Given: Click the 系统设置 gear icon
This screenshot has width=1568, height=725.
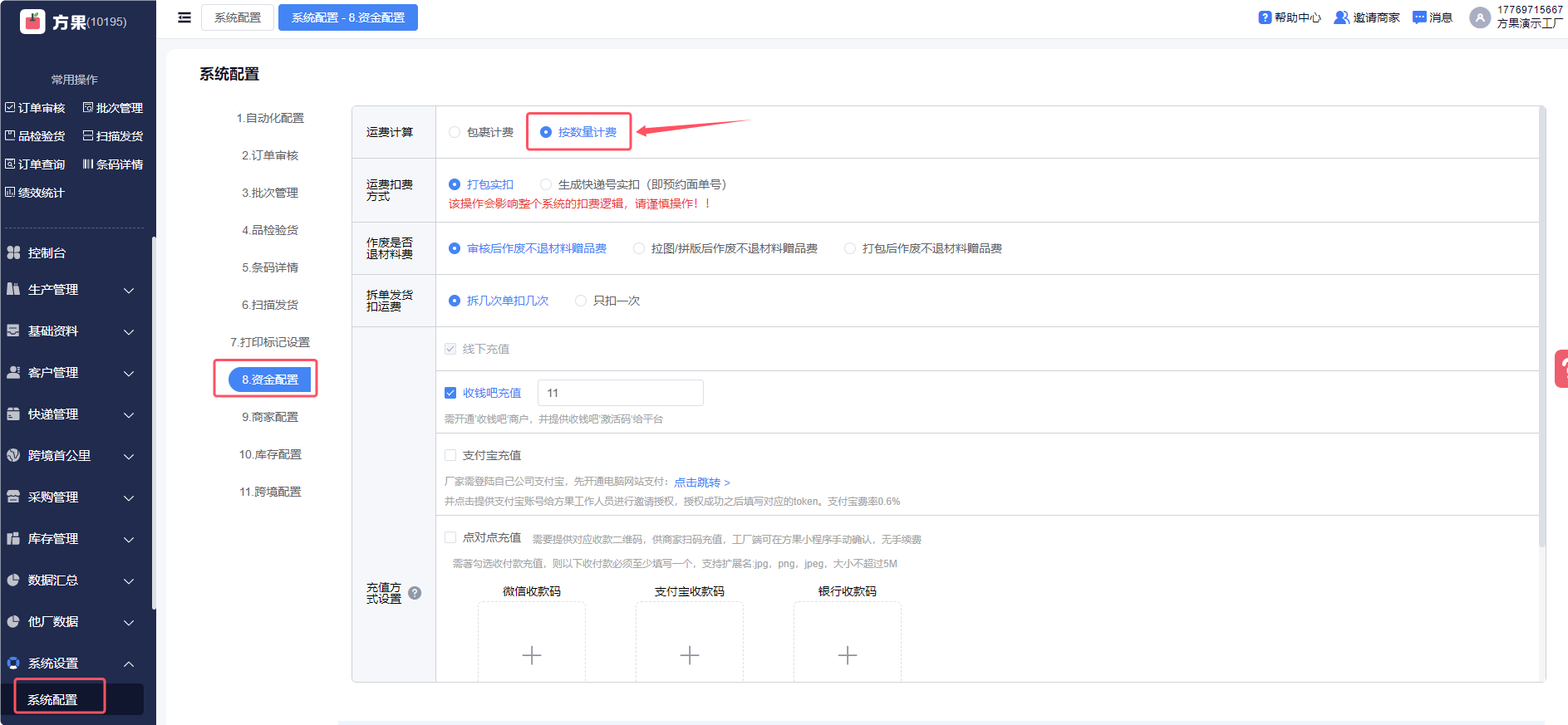Looking at the screenshot, I should (x=13, y=663).
